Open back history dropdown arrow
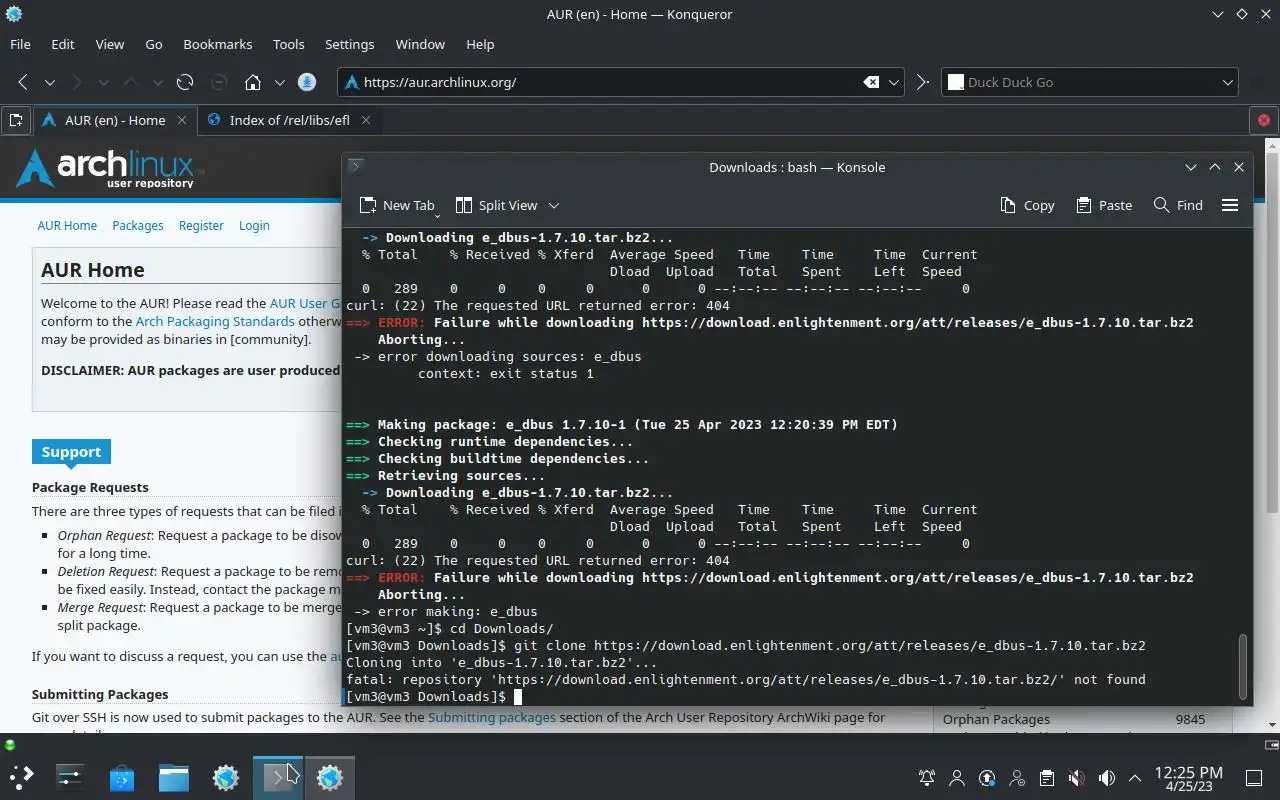Screen dimensions: 1280x800 pos(49,82)
